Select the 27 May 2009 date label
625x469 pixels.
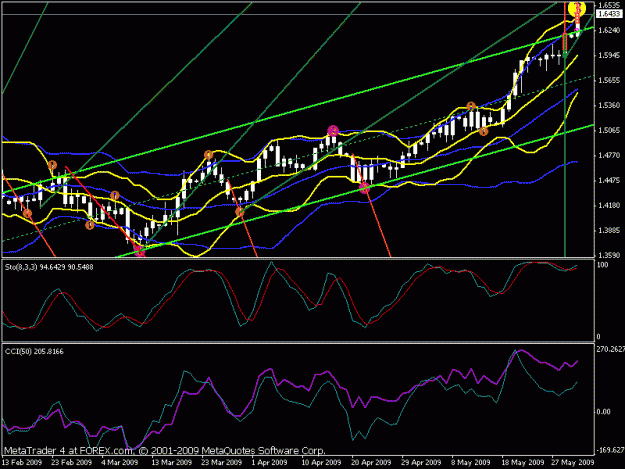pos(571,463)
